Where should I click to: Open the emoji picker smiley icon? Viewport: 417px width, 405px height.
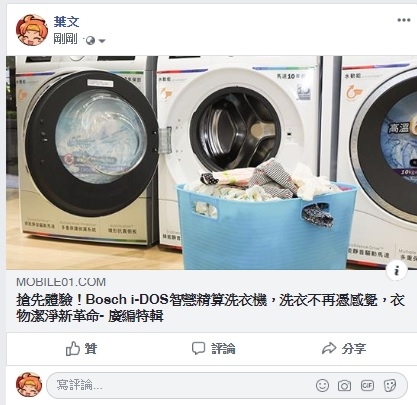322,386
